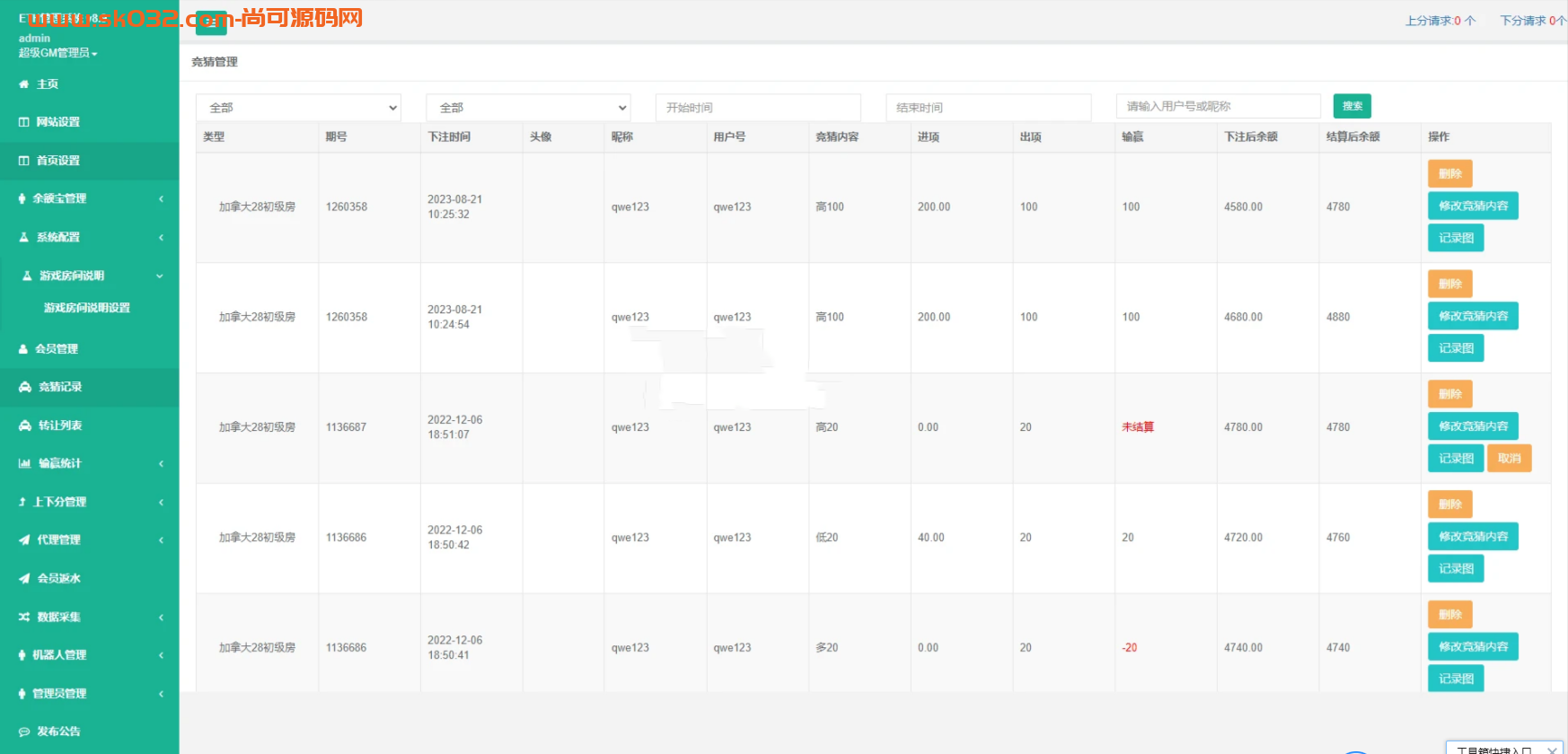Open the first 全部 type dropdown

(x=298, y=108)
